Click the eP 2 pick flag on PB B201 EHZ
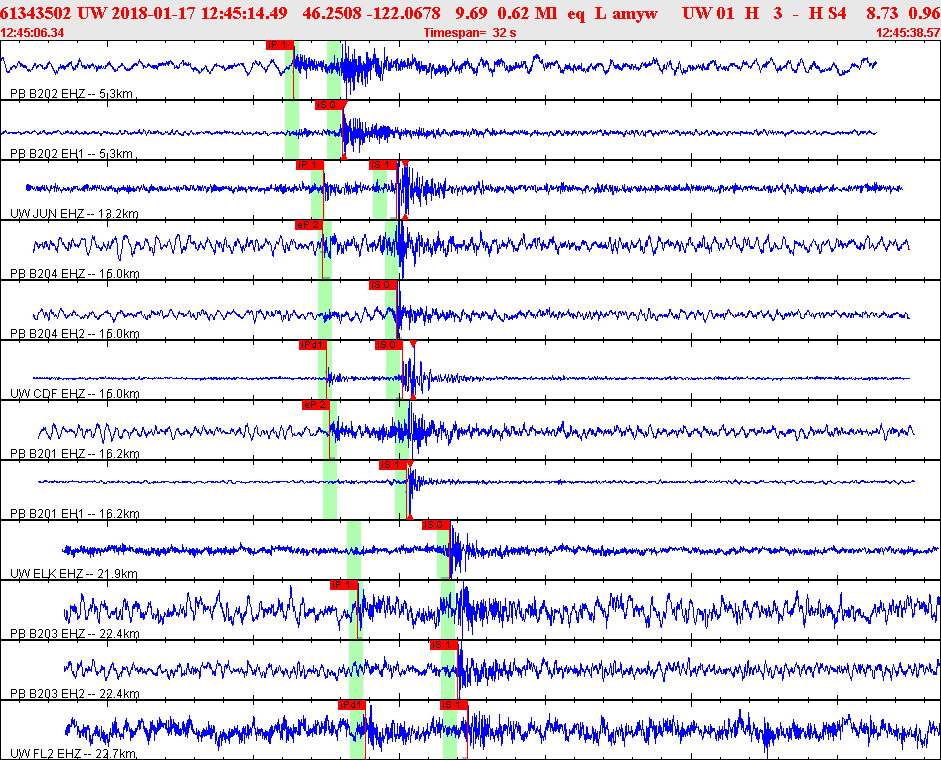 click(316, 405)
